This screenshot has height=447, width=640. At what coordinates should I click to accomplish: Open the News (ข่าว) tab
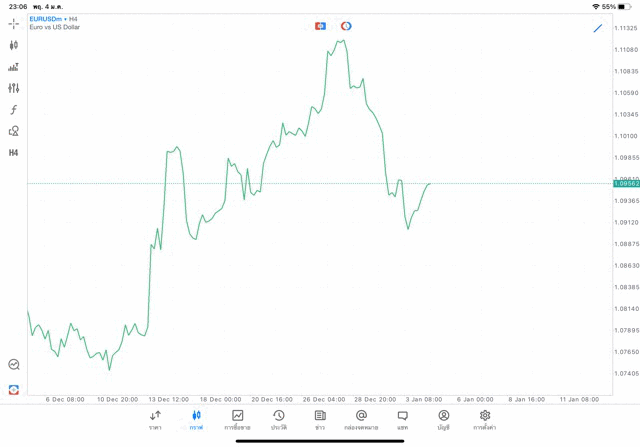[x=320, y=419]
